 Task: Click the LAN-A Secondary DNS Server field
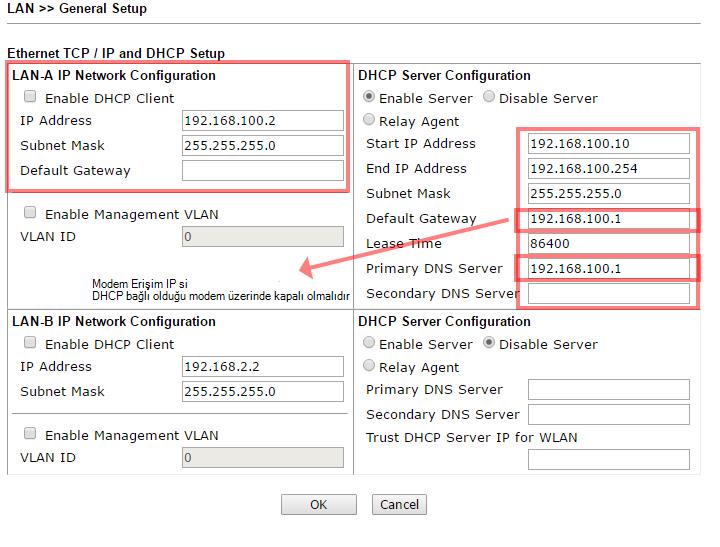[609, 293]
